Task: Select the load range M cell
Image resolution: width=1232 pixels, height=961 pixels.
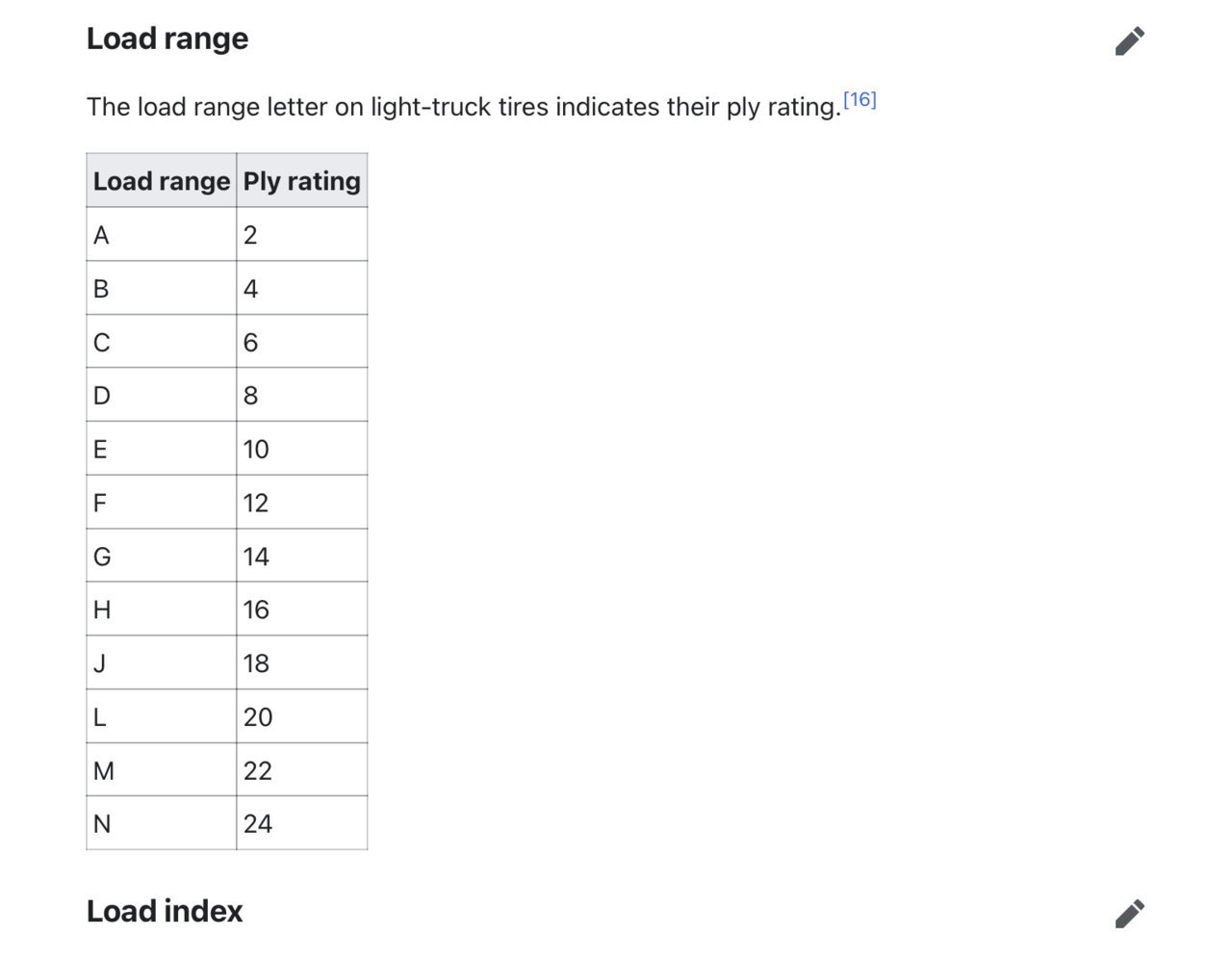Action: coord(162,769)
